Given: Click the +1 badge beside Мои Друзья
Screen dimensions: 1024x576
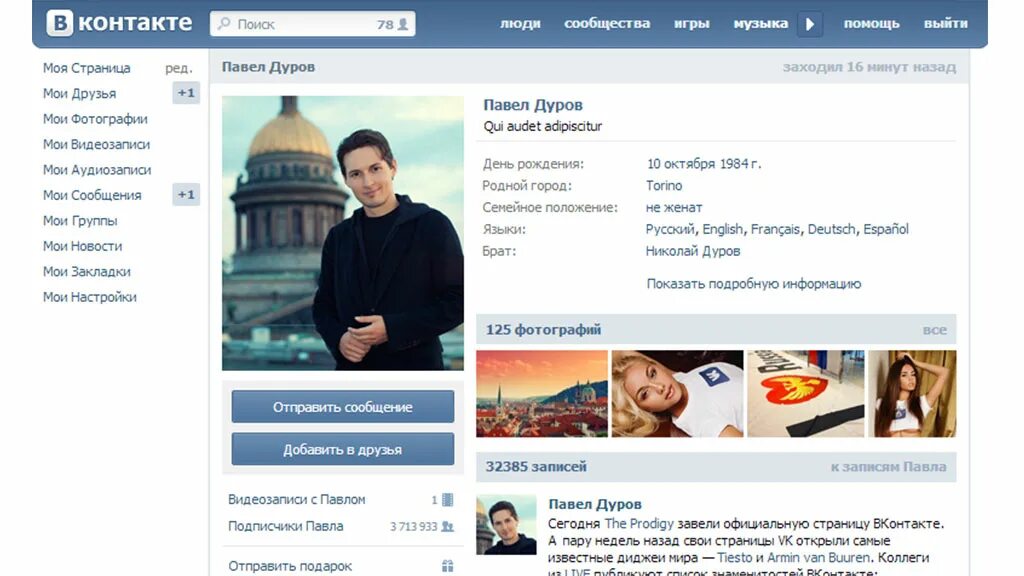Looking at the screenshot, I should 186,93.
